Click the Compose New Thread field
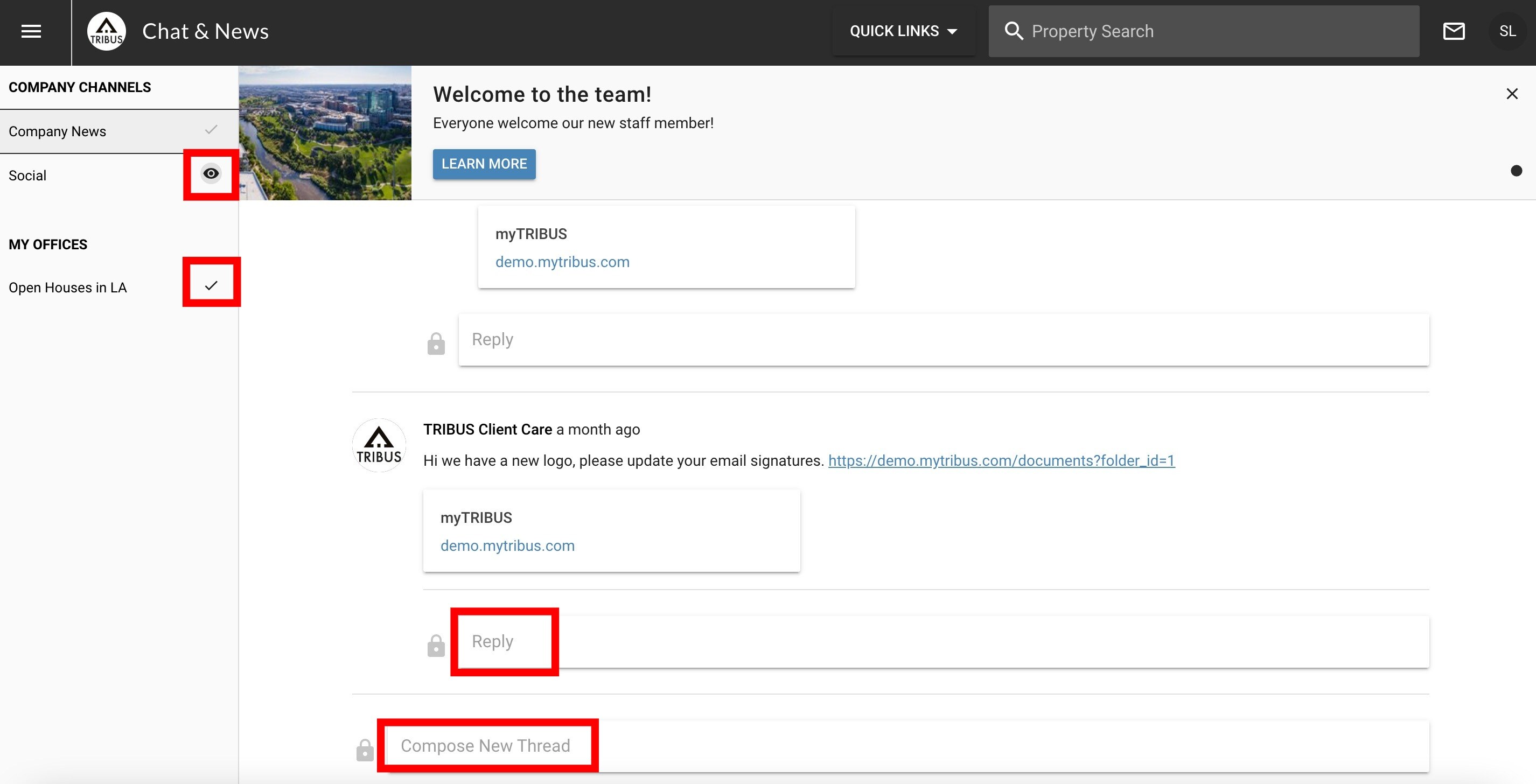This screenshot has height=784, width=1536. (x=908, y=746)
